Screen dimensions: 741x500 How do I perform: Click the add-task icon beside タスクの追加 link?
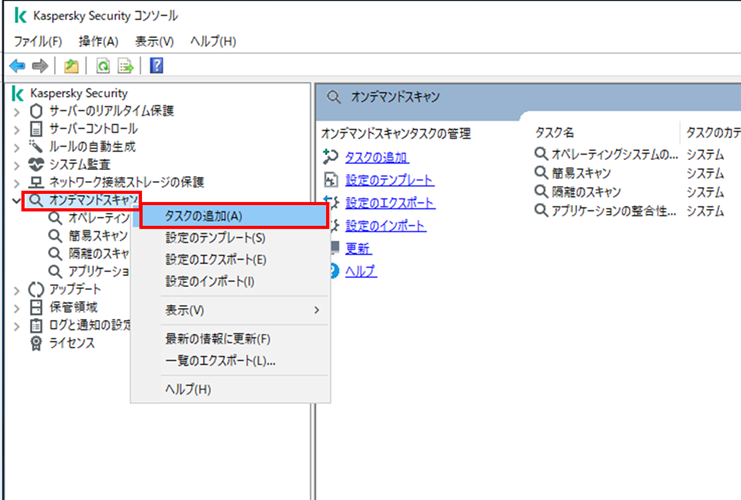331,157
